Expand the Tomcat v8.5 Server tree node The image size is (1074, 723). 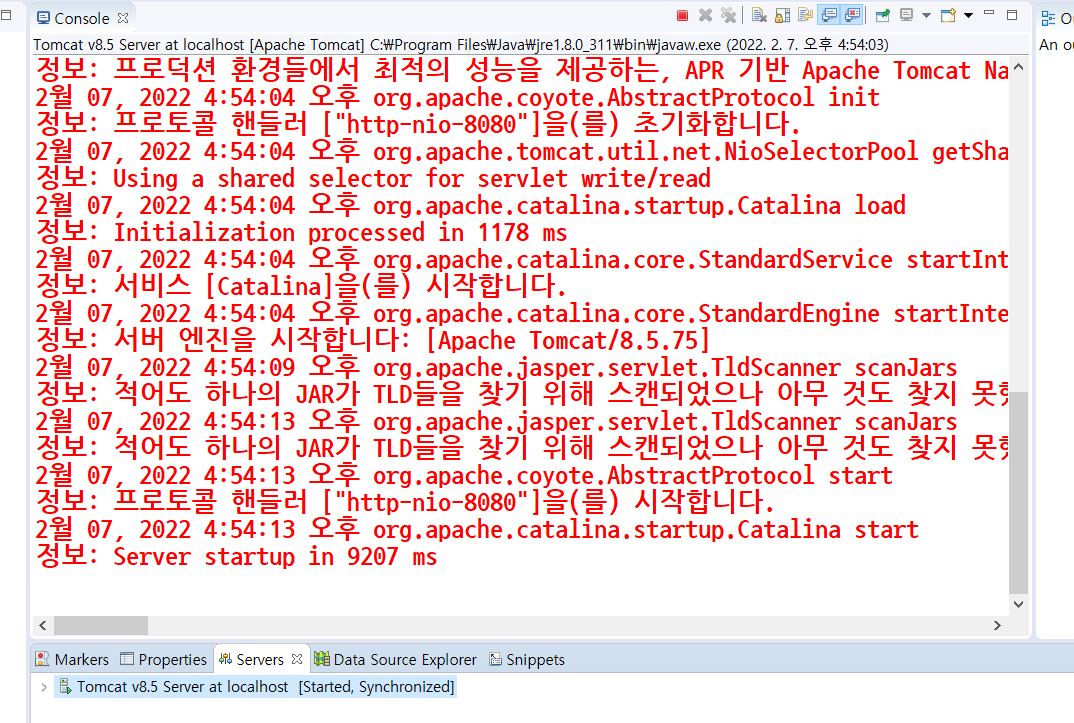coord(44,687)
